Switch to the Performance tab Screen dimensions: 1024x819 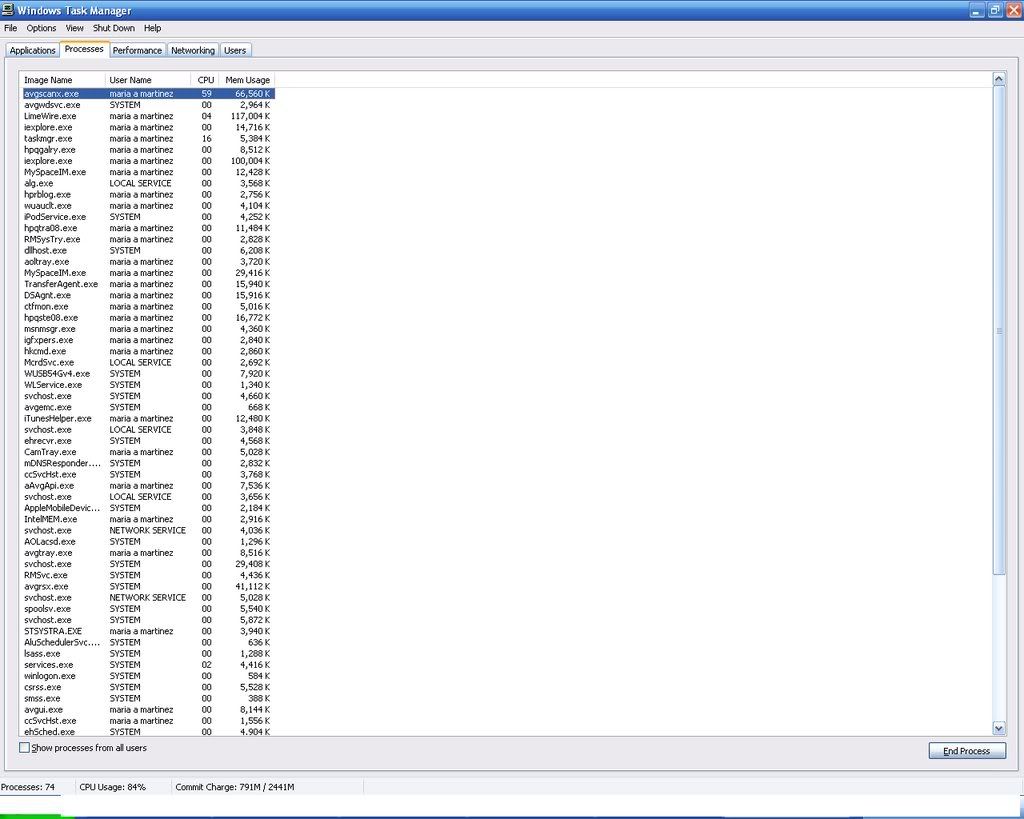(x=137, y=50)
